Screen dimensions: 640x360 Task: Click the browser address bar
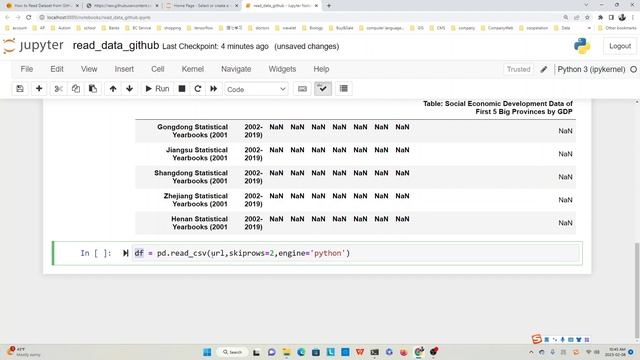click(298, 18)
